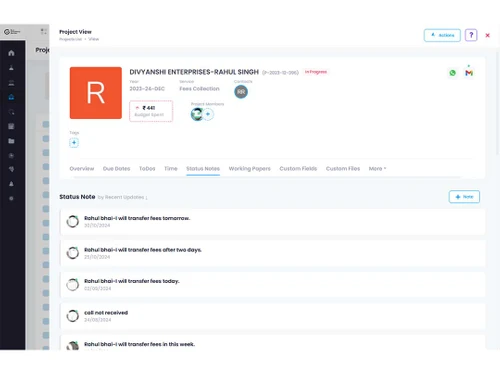Change sort order 'by Recent Updates'

point(122,197)
